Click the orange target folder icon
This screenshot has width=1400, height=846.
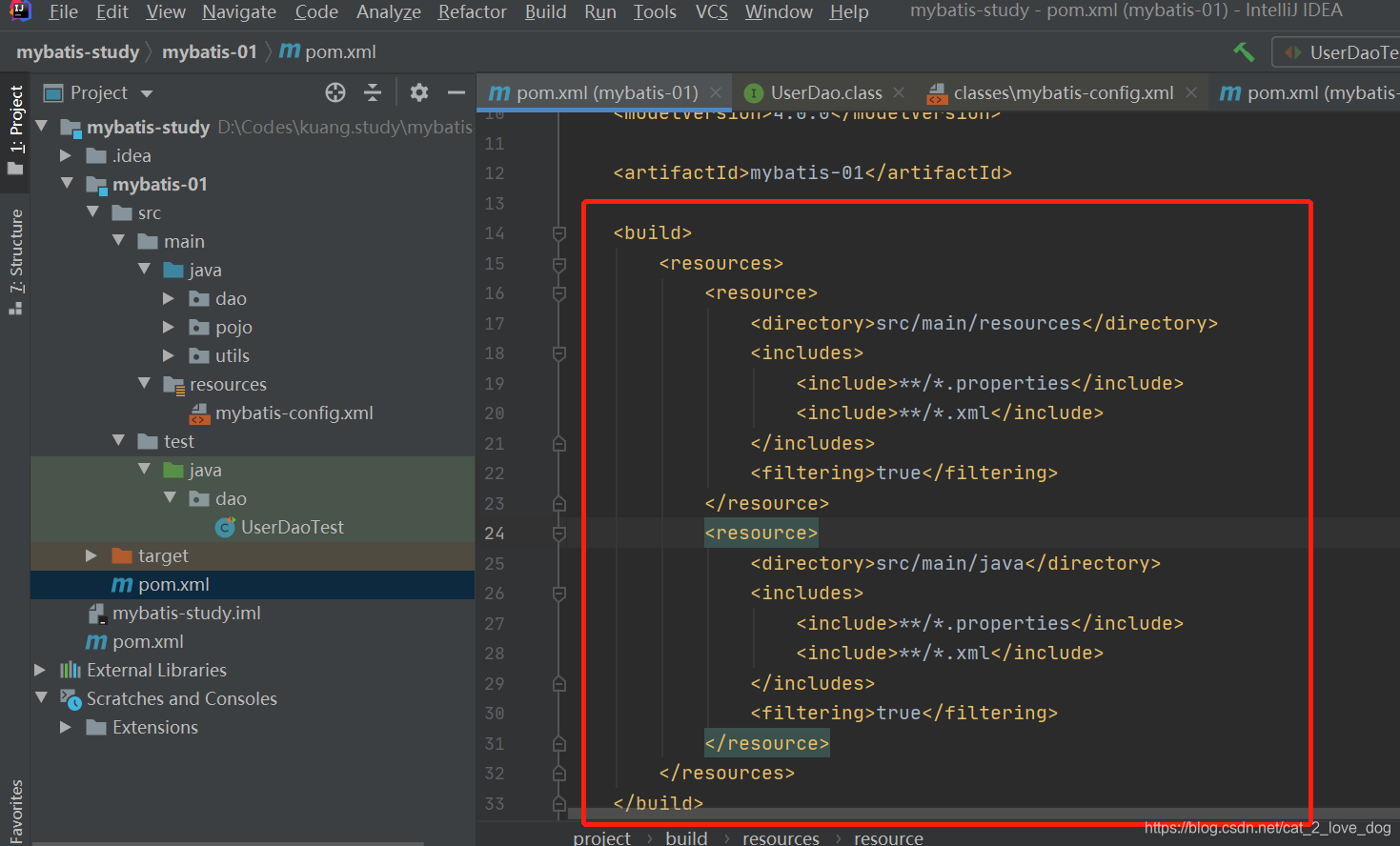coord(122,555)
